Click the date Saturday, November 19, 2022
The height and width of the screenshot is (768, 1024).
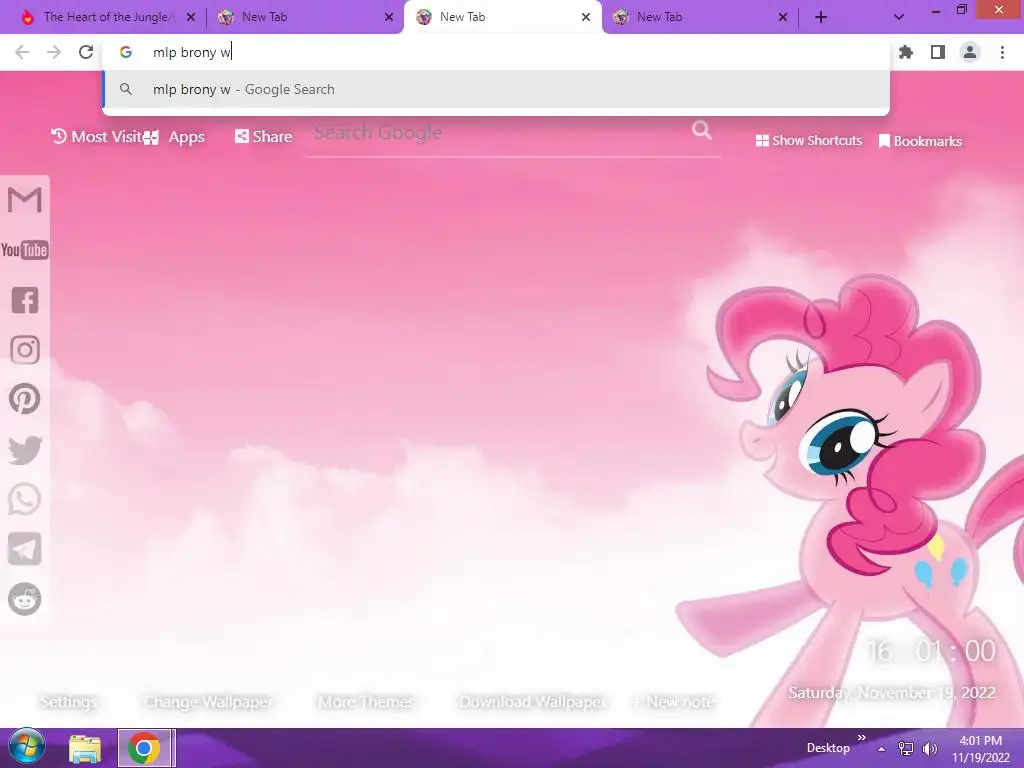pos(892,693)
